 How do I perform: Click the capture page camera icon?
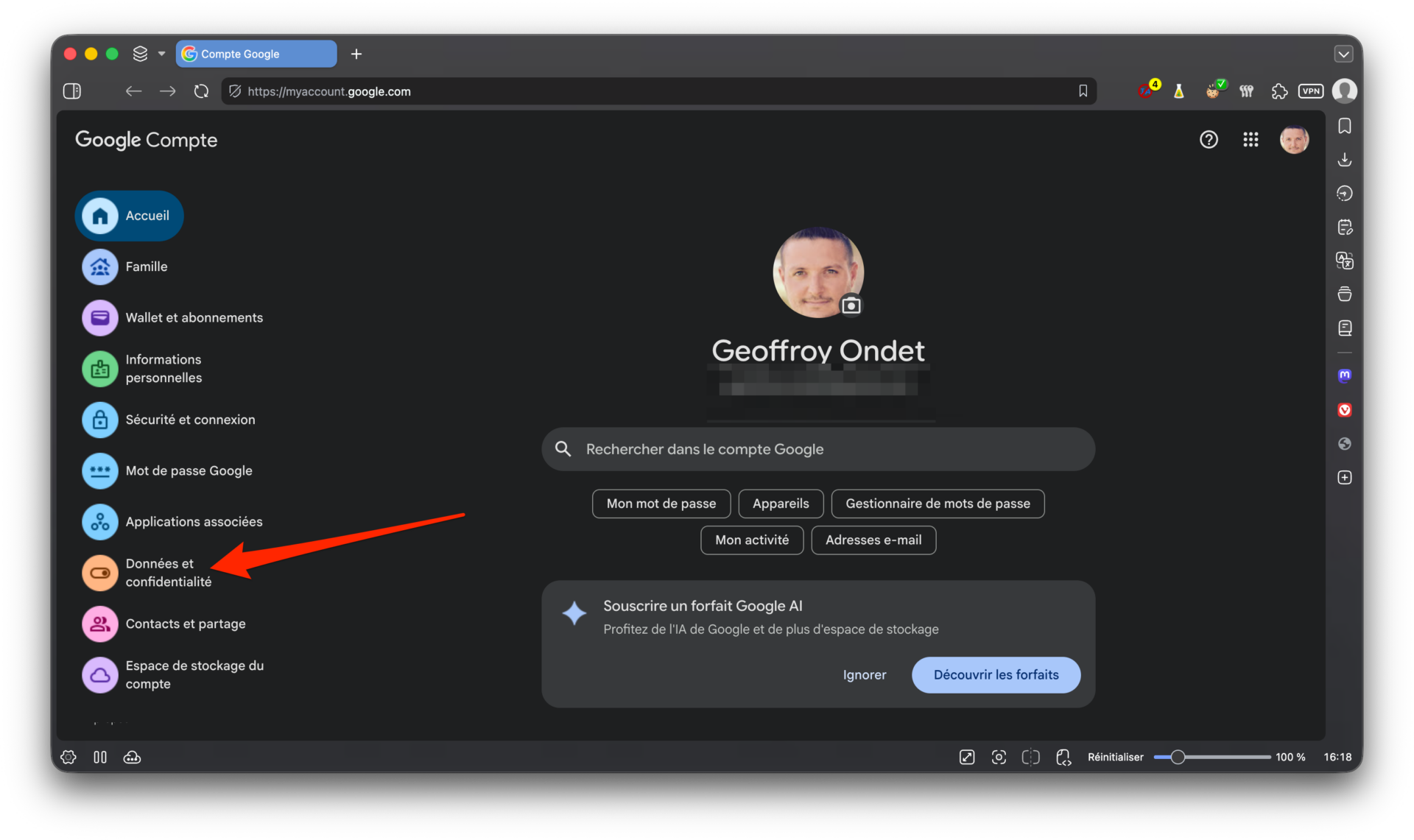(x=999, y=757)
